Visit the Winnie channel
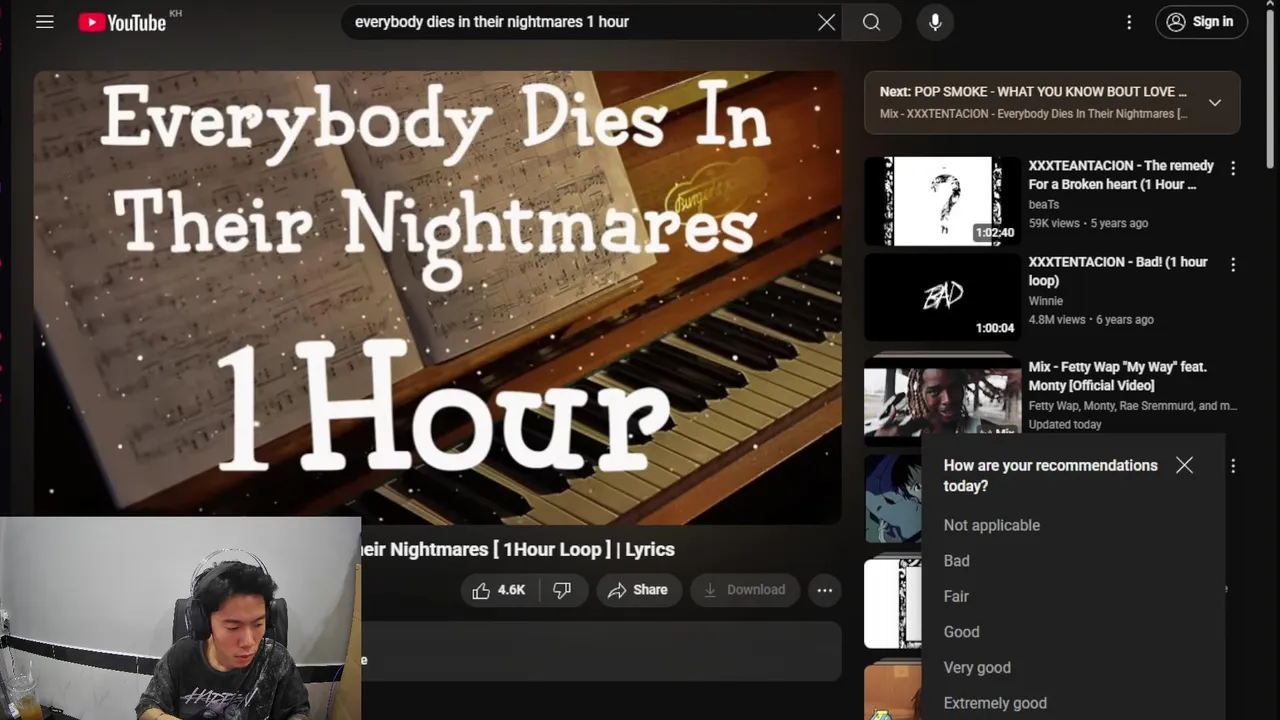 pos(1045,300)
